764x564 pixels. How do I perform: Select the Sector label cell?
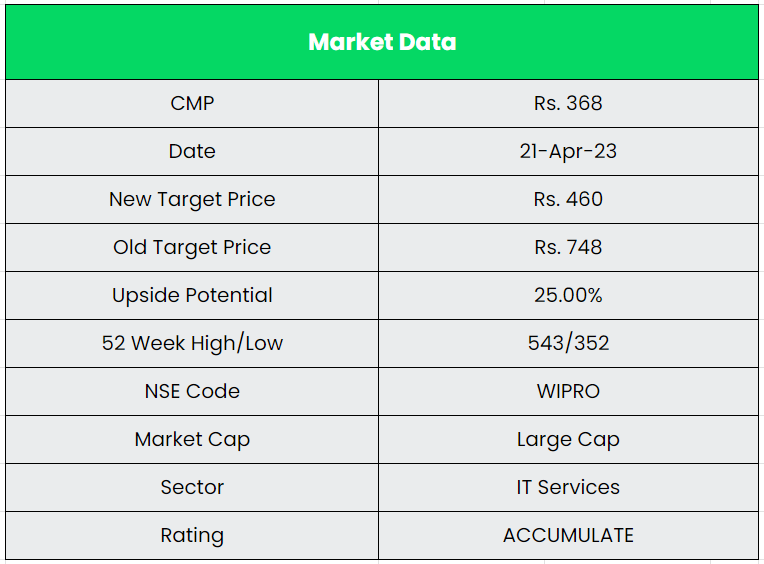tap(192, 487)
